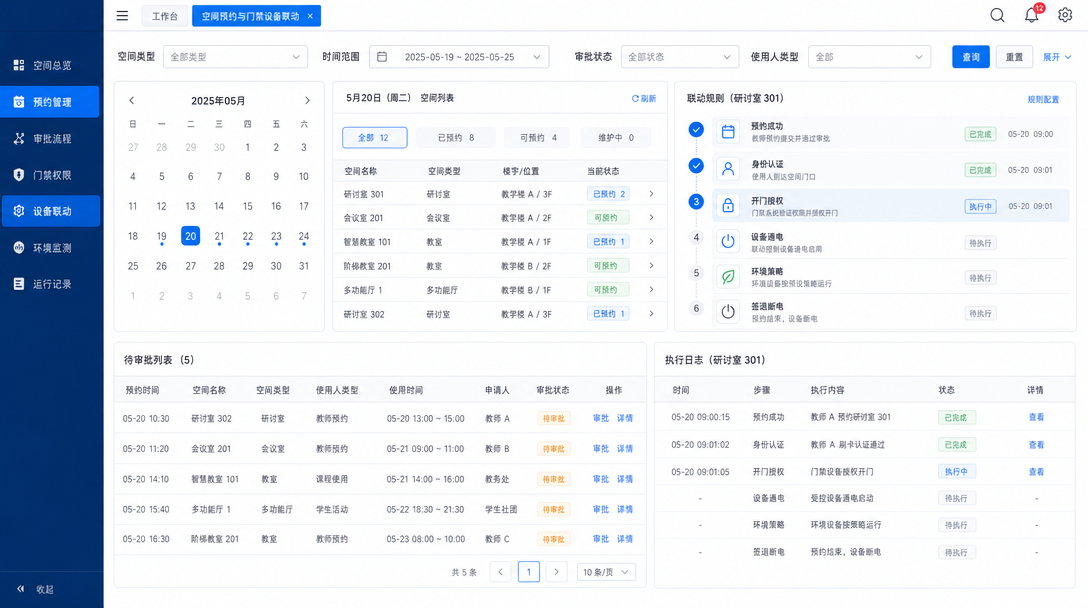Image resolution: width=1088 pixels, height=608 pixels.
Task: Click 审批 for 研讨室 302 request
Action: pyautogui.click(x=600, y=418)
